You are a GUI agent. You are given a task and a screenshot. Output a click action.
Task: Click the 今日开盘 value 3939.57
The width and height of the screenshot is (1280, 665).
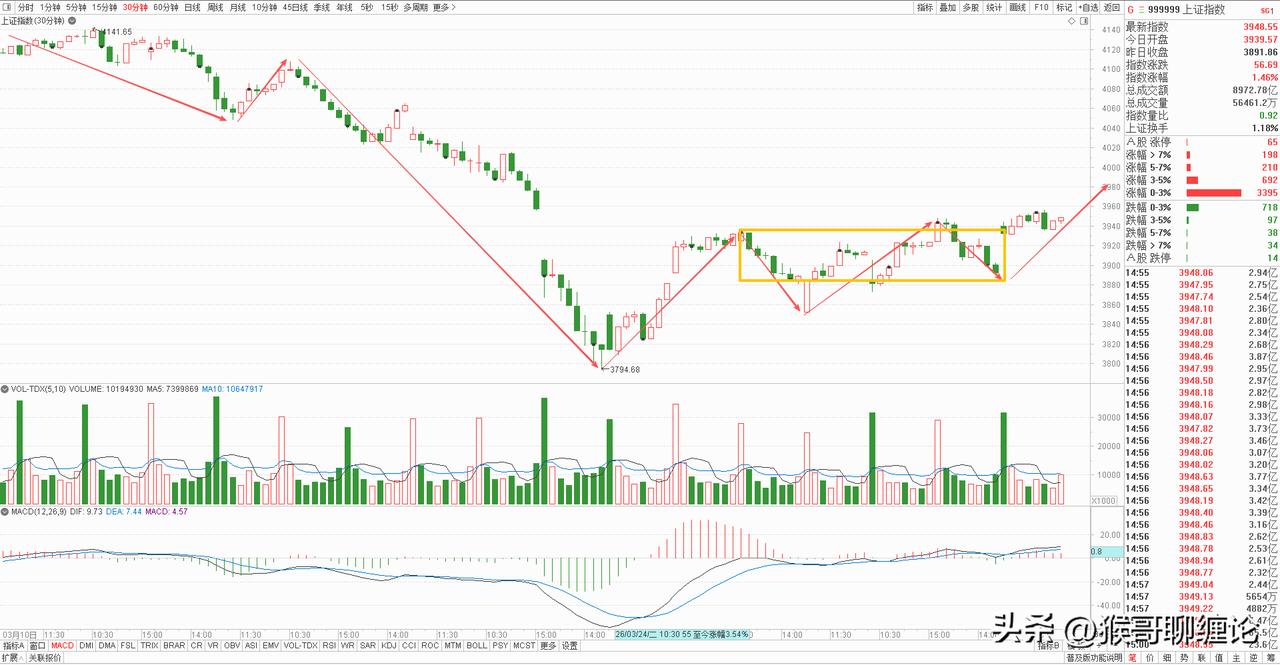pyautogui.click(x=1258, y=39)
